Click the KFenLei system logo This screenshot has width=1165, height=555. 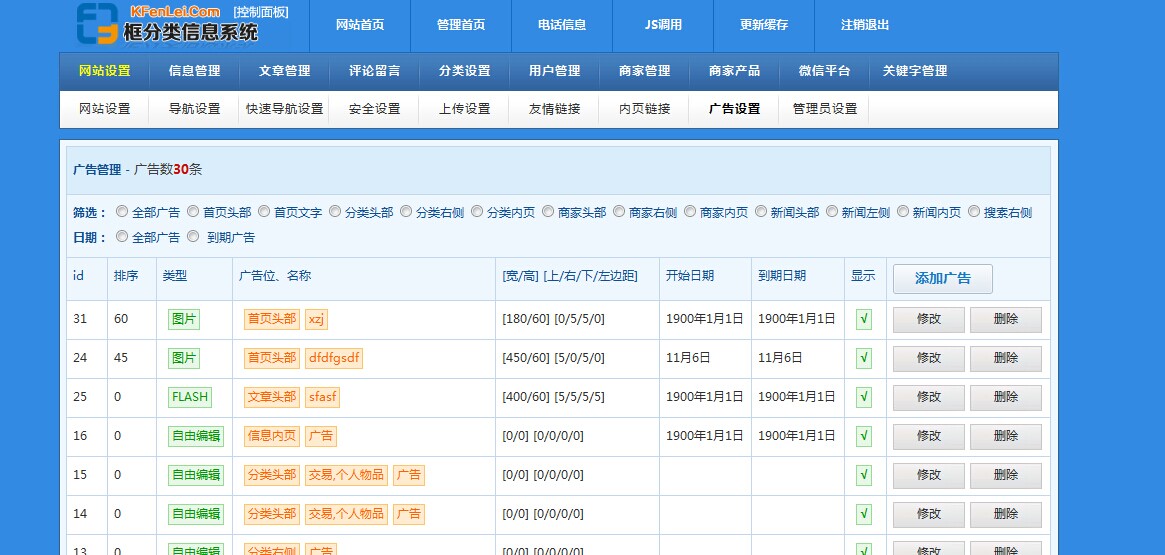click(x=167, y=24)
